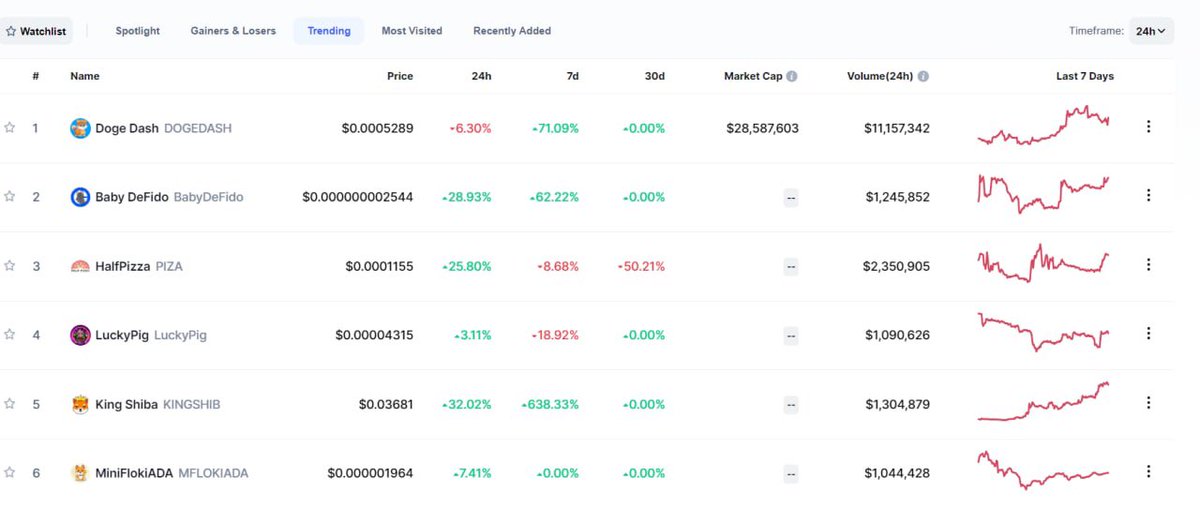Image resolution: width=1200 pixels, height=507 pixels.
Task: Click HalfPizza 7-day sparkline chart
Action: click(1043, 262)
